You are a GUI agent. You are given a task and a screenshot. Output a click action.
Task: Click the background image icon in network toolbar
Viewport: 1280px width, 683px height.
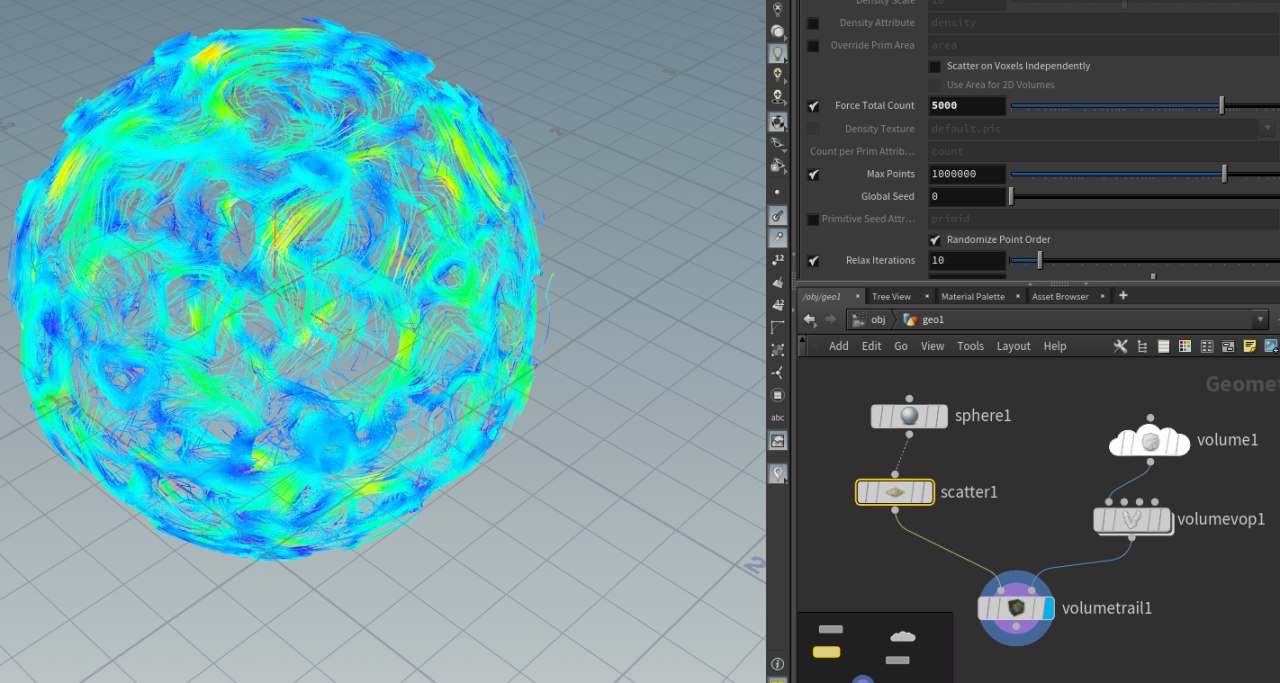1271,346
